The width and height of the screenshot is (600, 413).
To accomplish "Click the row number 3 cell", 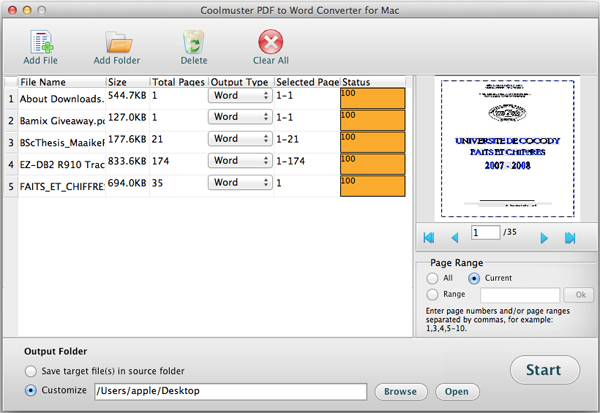I will tap(11, 143).
